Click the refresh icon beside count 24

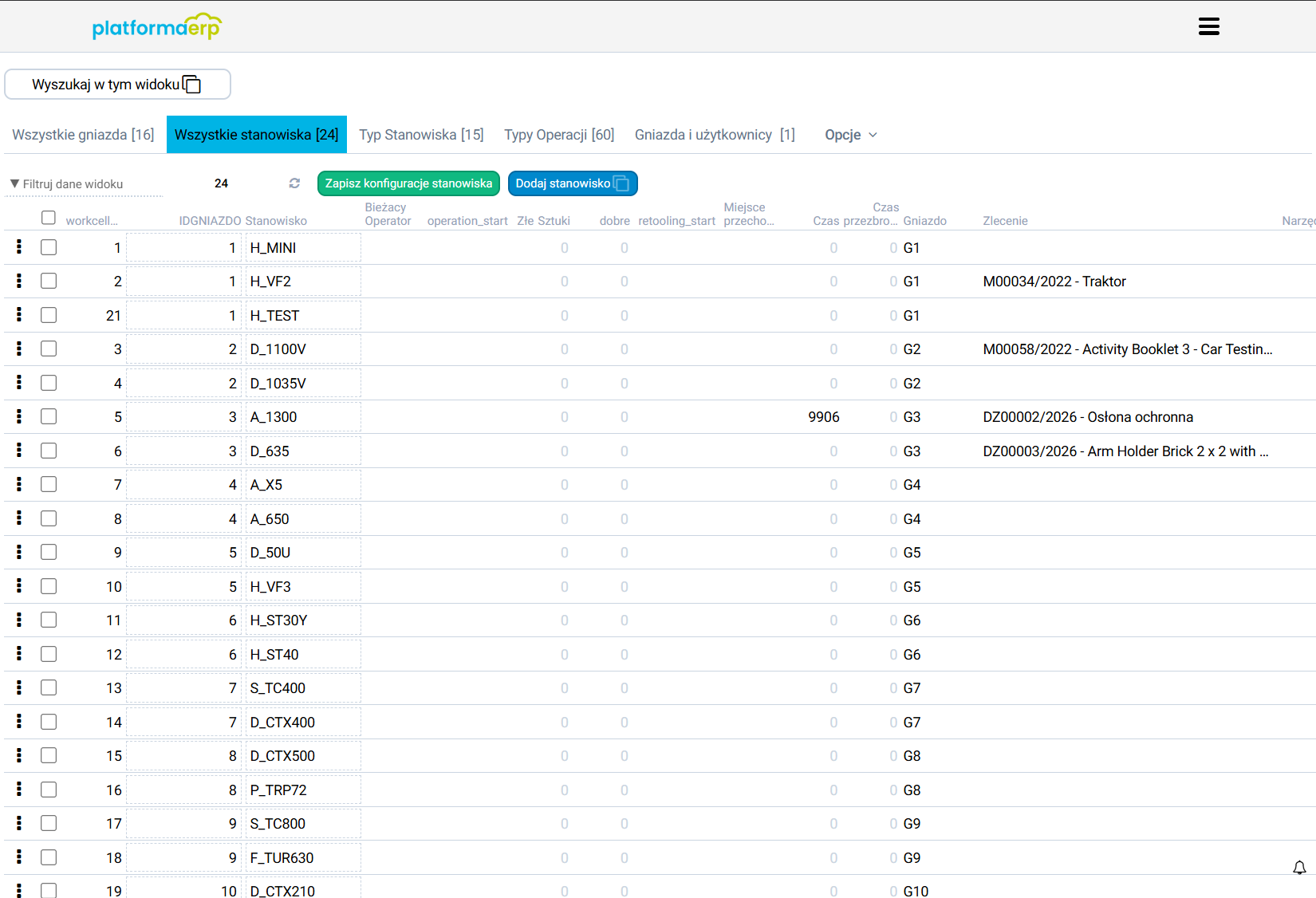(x=294, y=183)
